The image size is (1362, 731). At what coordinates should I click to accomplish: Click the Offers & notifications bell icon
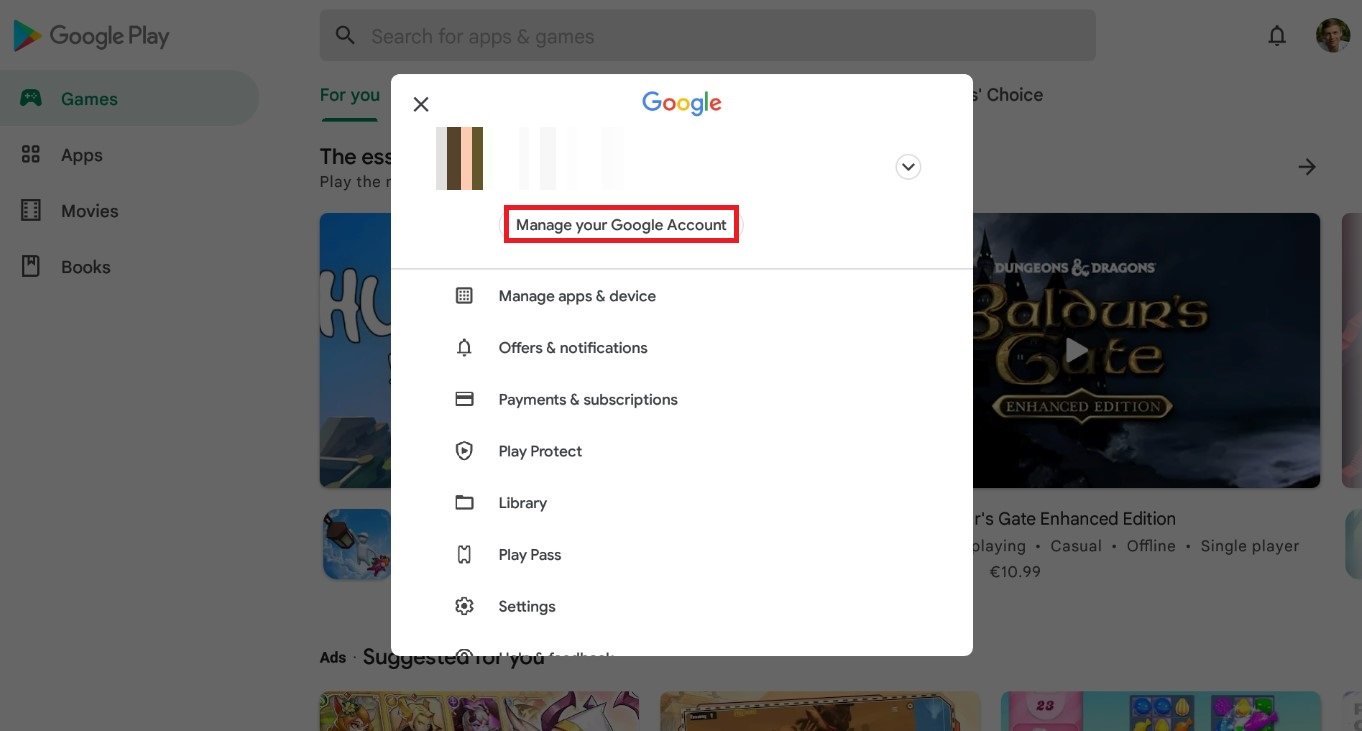tap(464, 348)
